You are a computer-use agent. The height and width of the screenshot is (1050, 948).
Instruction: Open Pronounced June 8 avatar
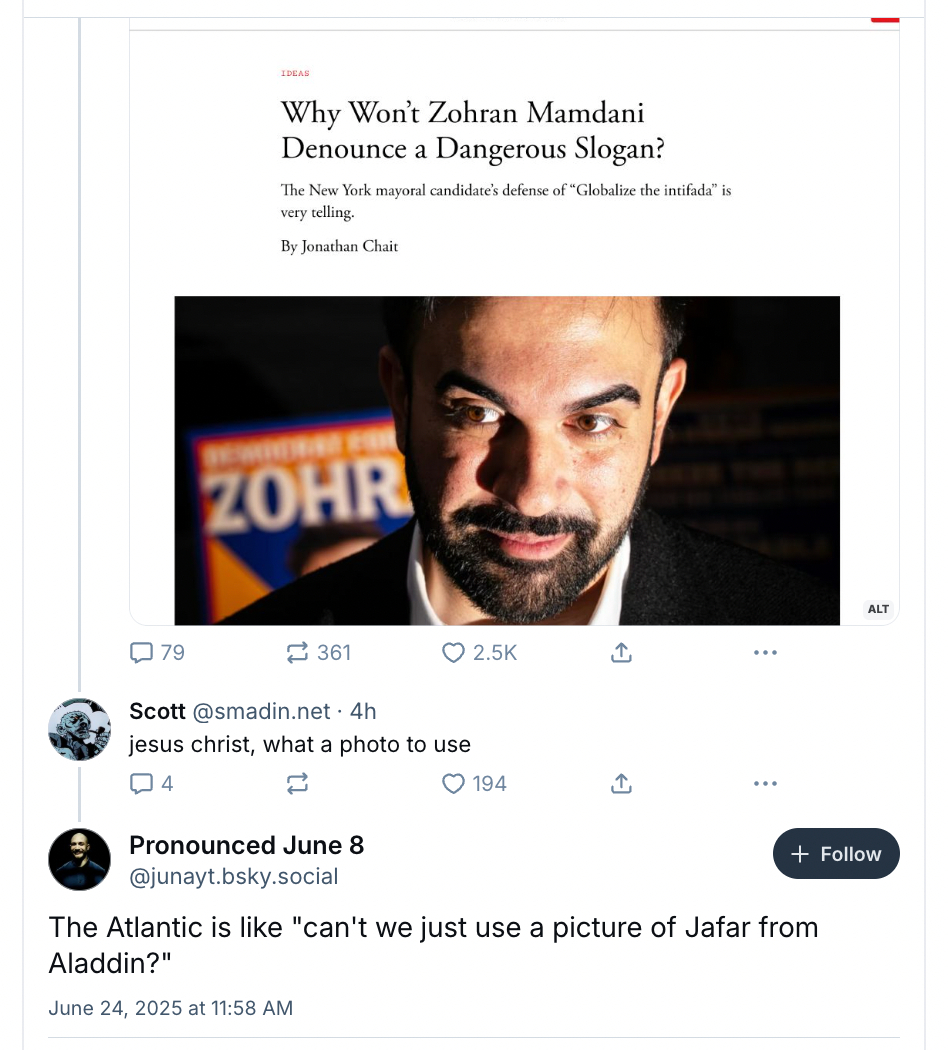(79, 859)
